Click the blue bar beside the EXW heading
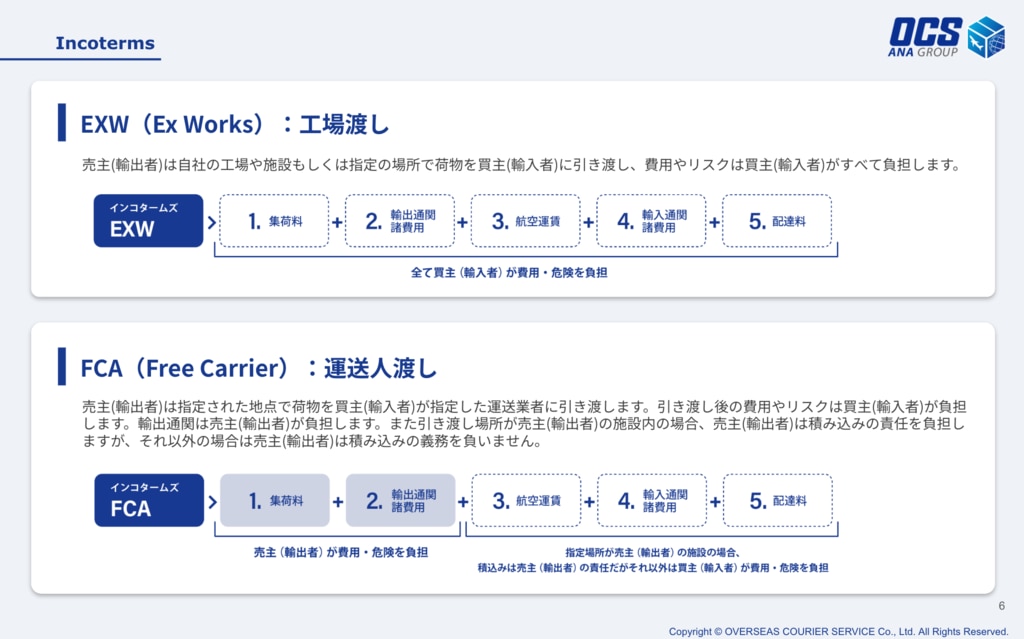 coord(62,123)
